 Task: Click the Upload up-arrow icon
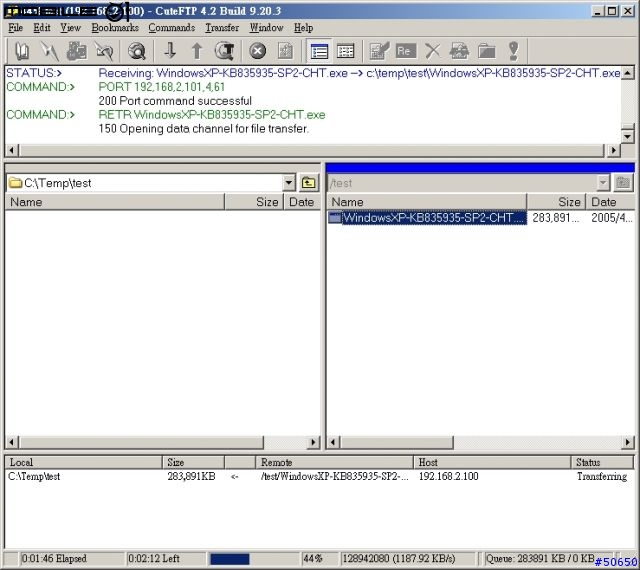[197, 51]
